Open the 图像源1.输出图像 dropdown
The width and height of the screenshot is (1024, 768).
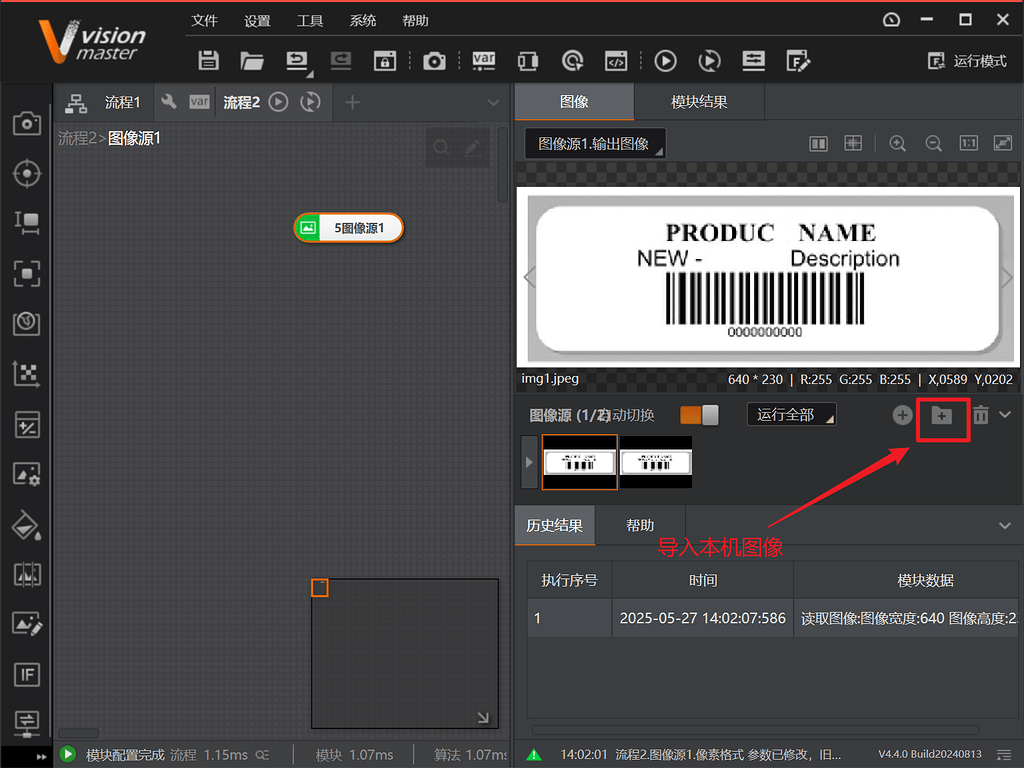click(x=596, y=143)
